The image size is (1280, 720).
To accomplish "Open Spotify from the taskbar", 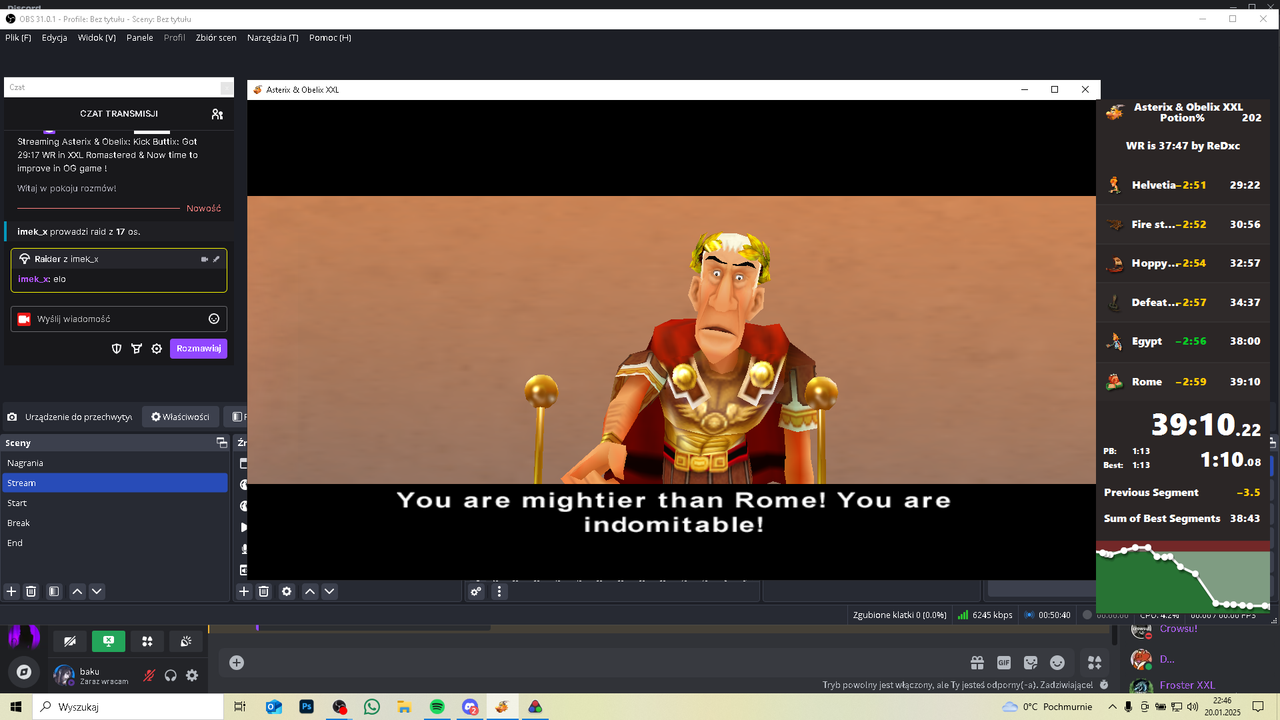I will tap(437, 707).
